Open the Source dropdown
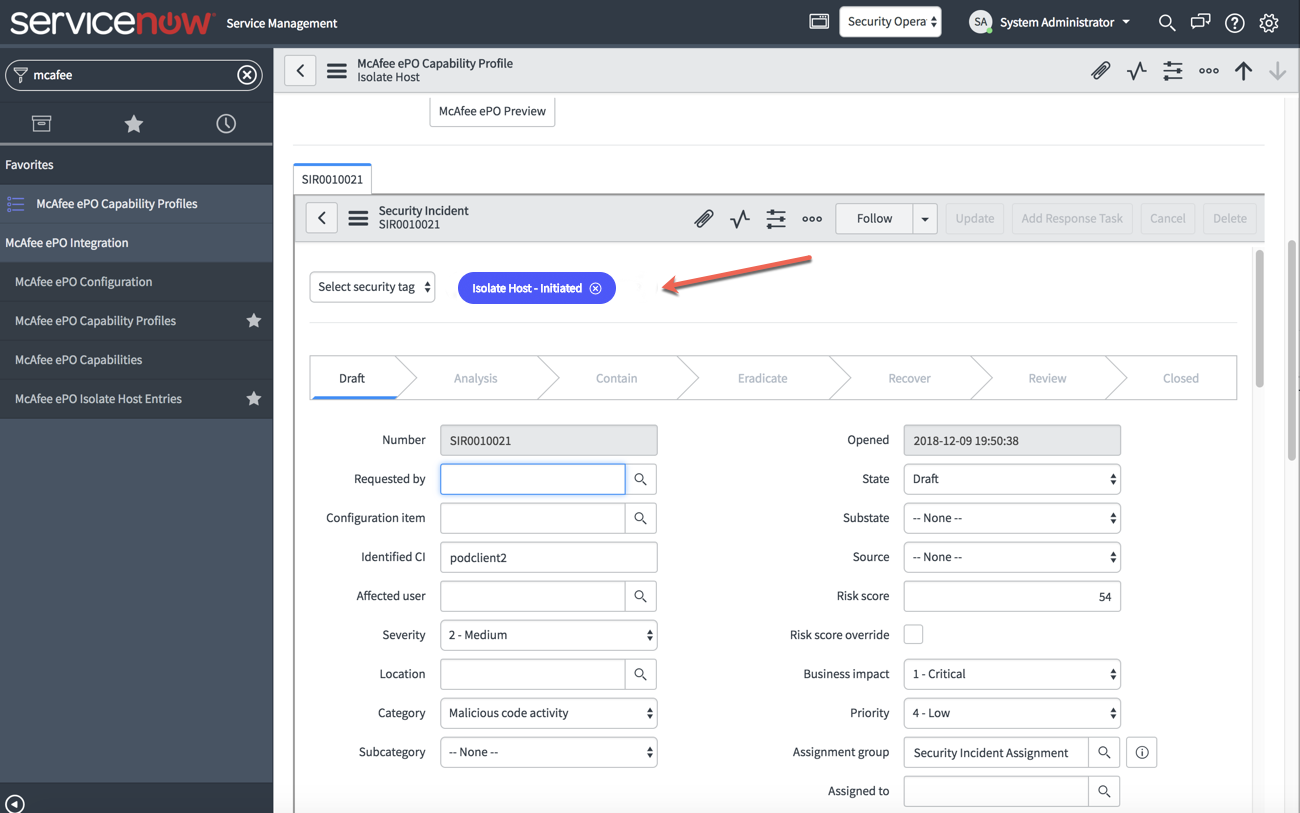The width and height of the screenshot is (1300, 813). coord(1012,557)
